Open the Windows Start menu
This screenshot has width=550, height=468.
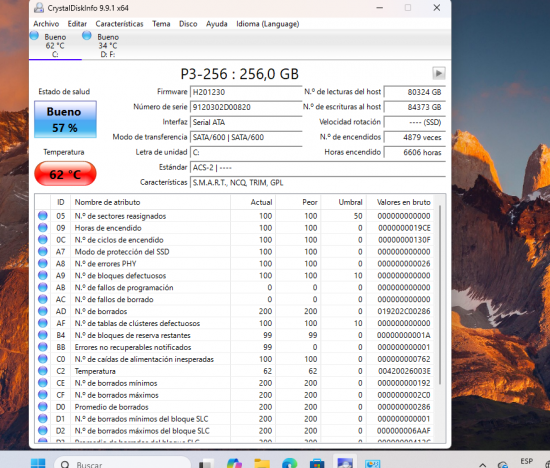tap(38, 463)
